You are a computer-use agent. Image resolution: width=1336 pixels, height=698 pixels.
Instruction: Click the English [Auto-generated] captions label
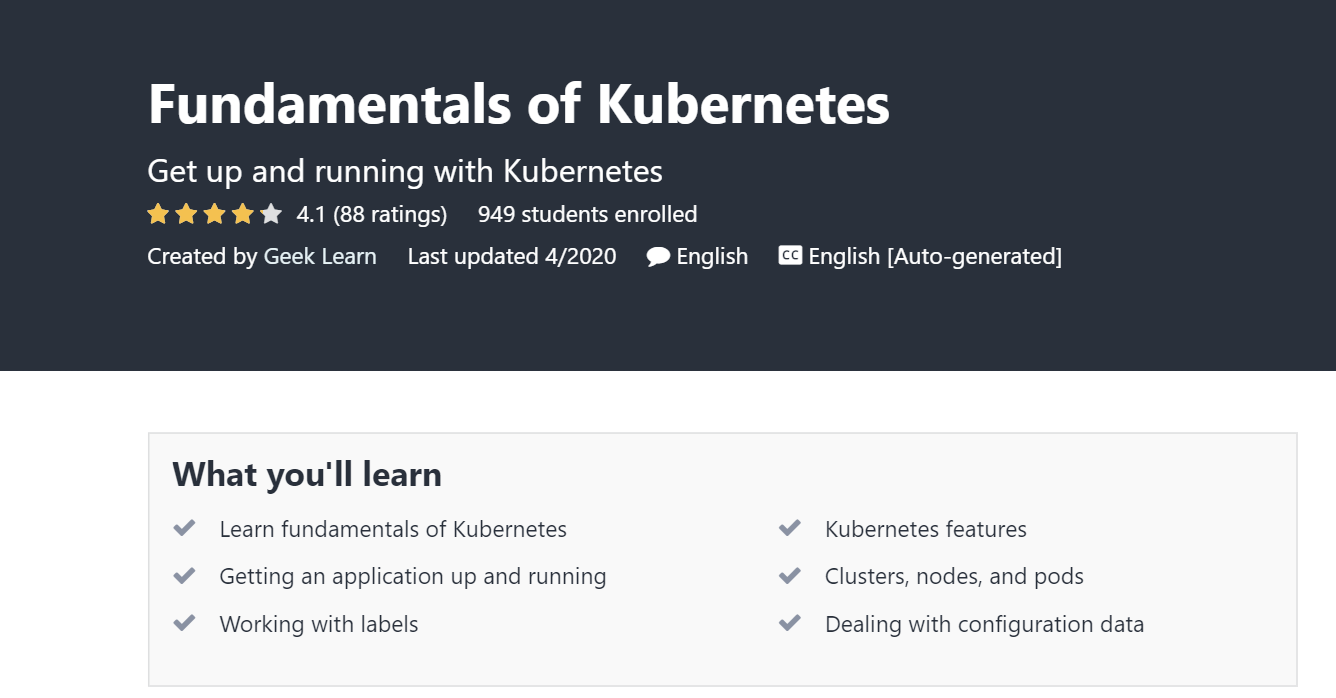[935, 257]
